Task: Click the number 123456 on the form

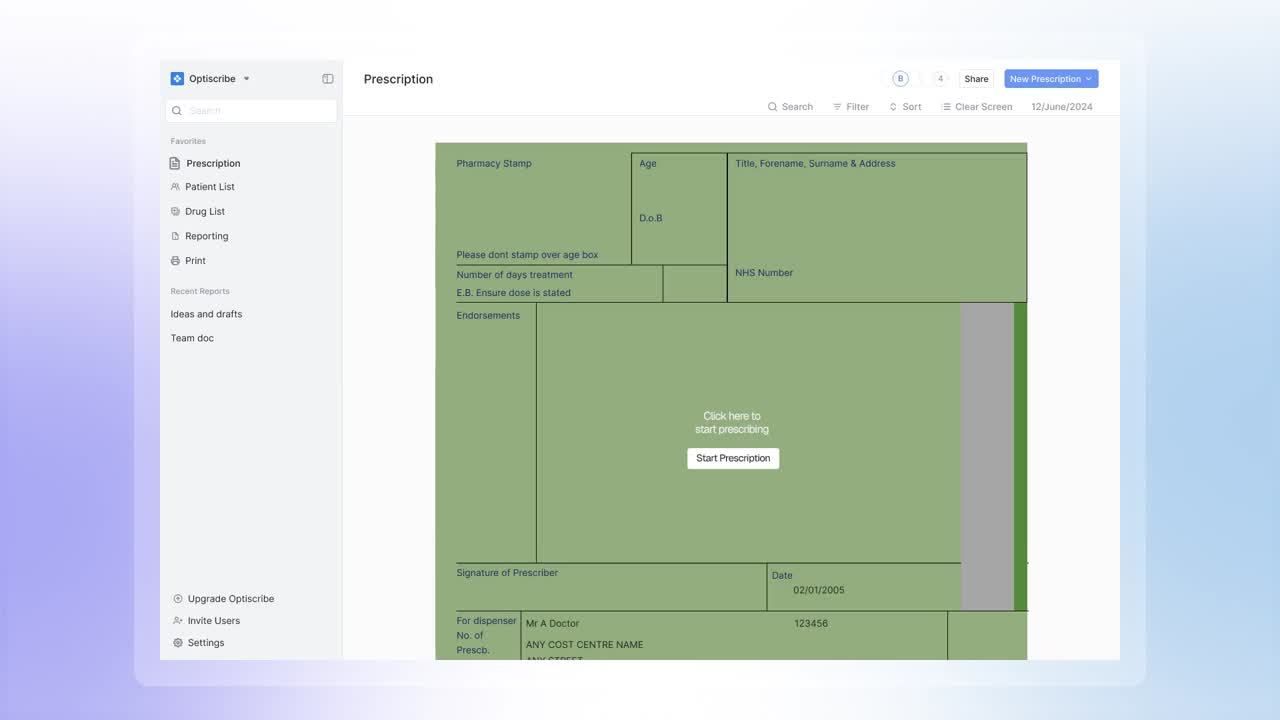Action: pos(811,624)
